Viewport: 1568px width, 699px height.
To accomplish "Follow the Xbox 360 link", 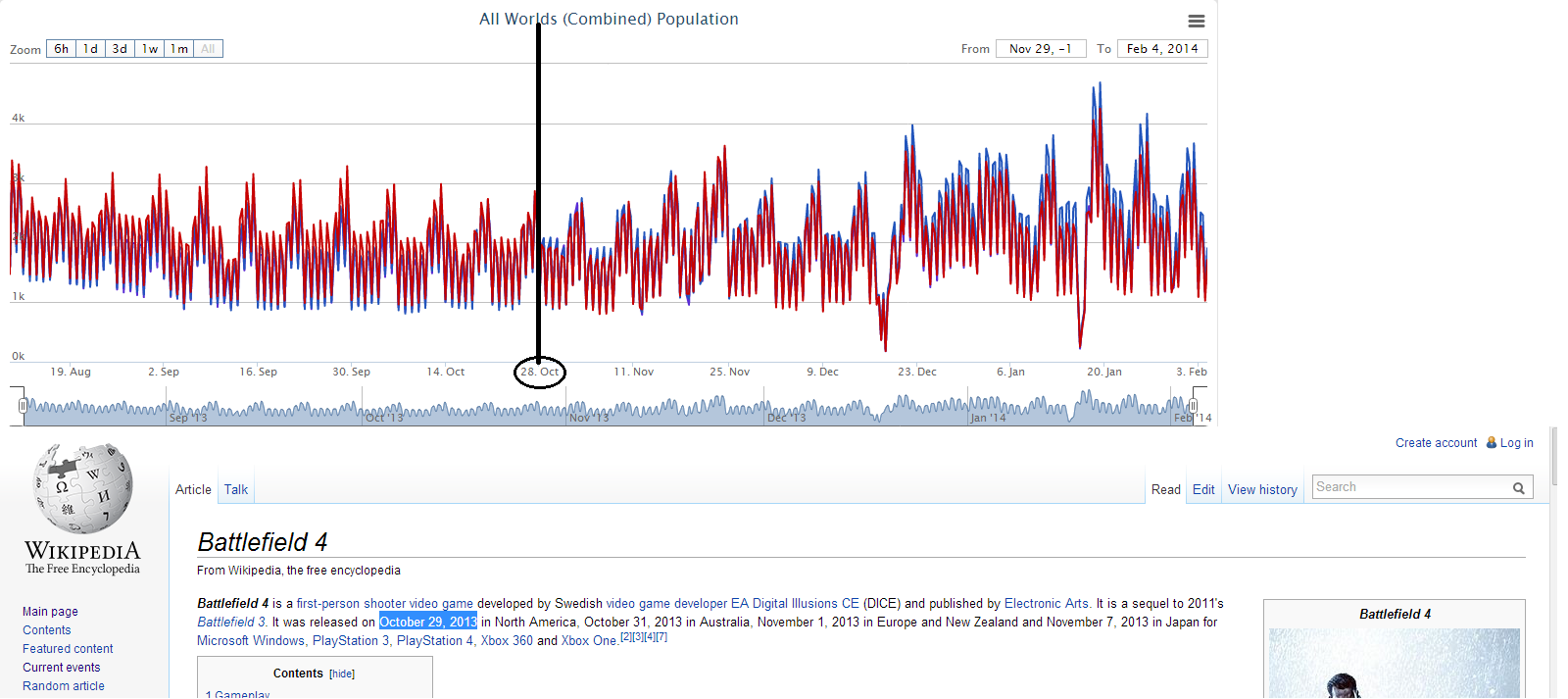I will [x=507, y=641].
